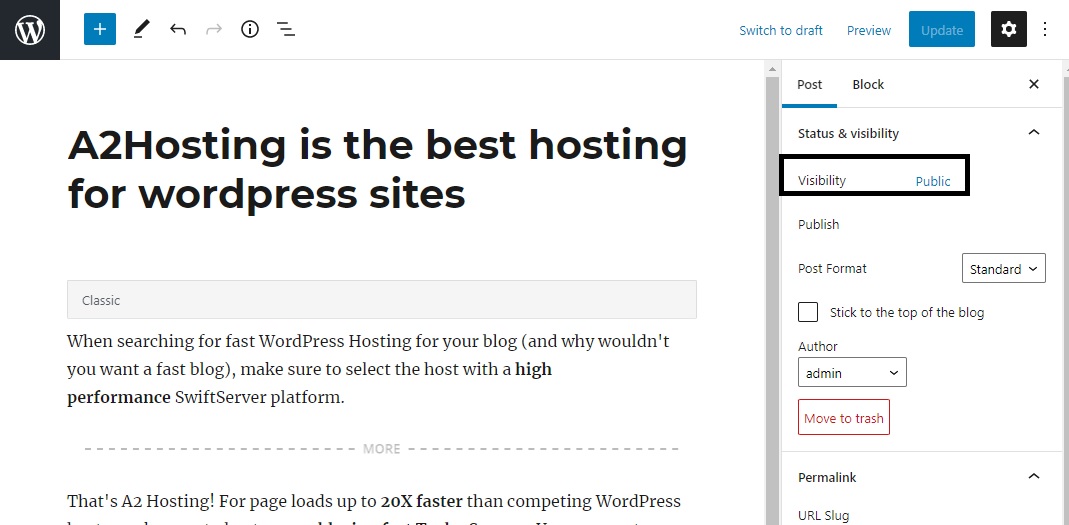
Task: Click the blue add block plus button
Action: coord(100,29)
